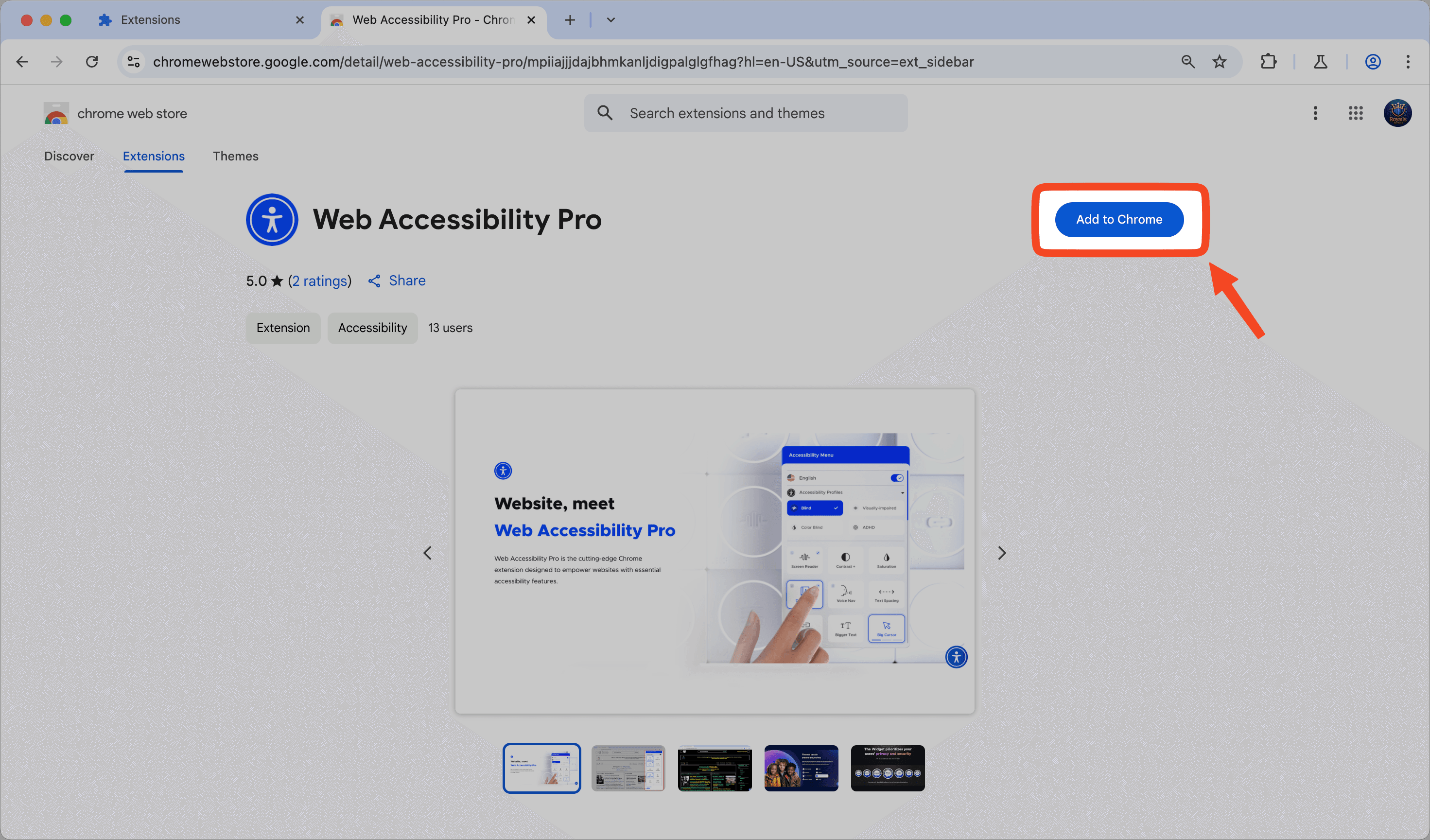Expand the tab search dropdown arrow
Screen dimensions: 1430x840
(x=610, y=20)
